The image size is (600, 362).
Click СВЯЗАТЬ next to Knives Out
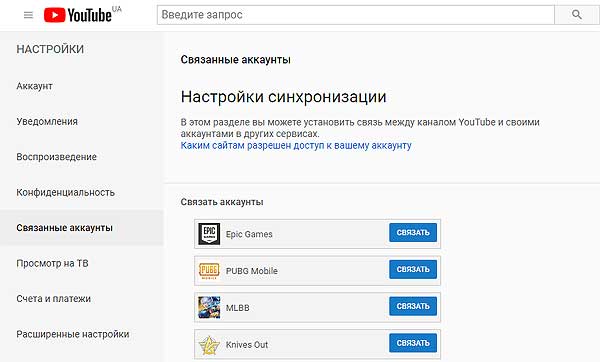413,343
